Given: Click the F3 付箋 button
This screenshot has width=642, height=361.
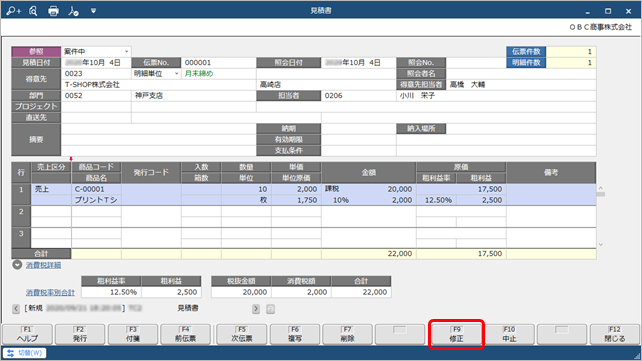Looking at the screenshot, I should [133, 334].
